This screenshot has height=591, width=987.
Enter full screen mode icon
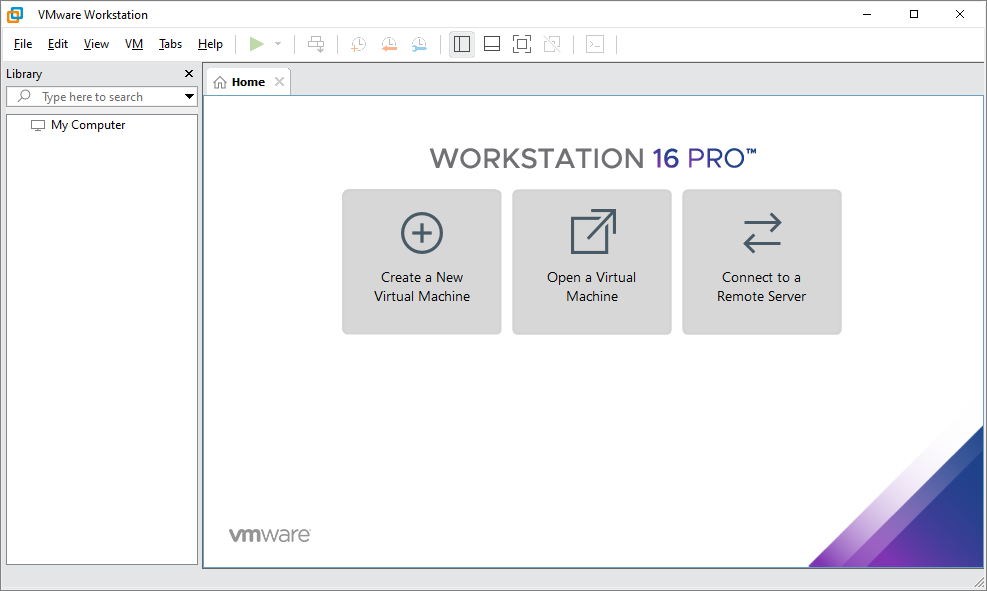(x=522, y=44)
